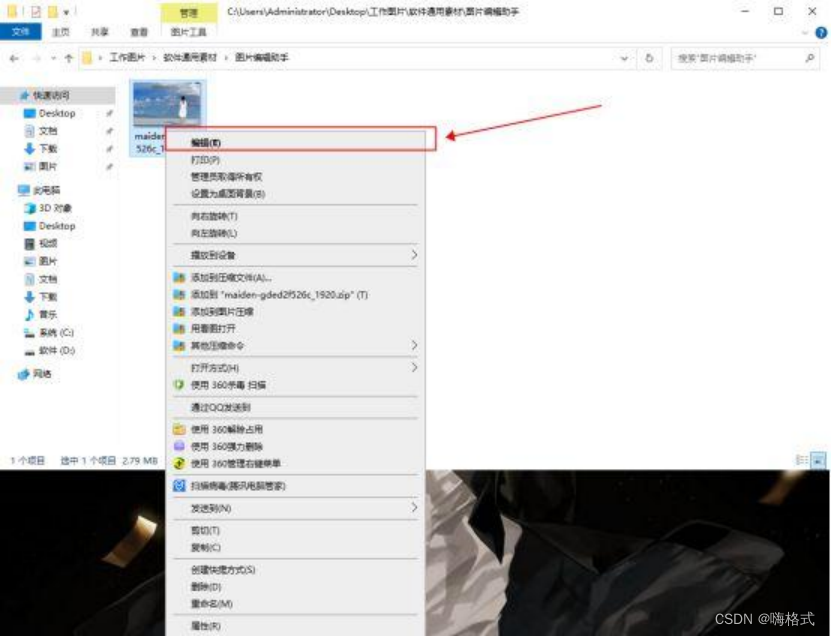Select the maiden image thumbnail

[x=167, y=104]
